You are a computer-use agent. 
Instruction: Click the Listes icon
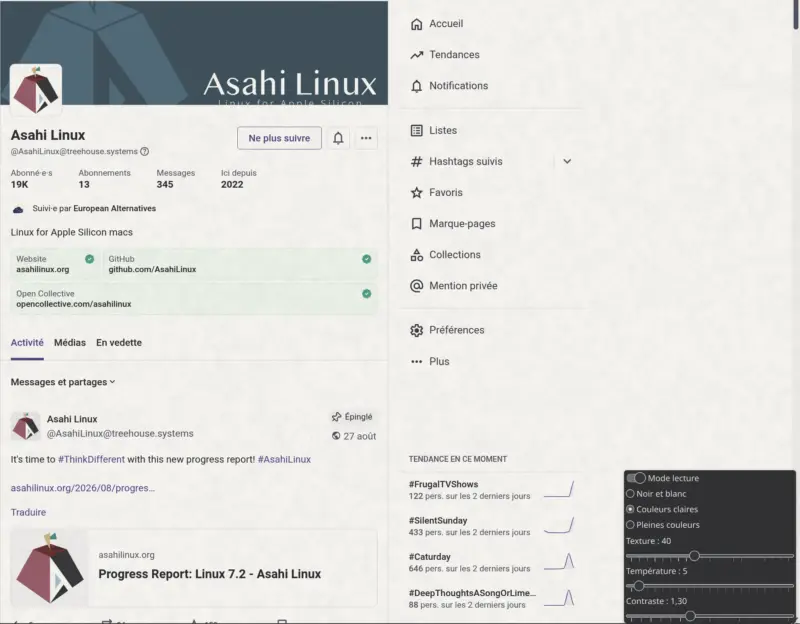tap(416, 131)
